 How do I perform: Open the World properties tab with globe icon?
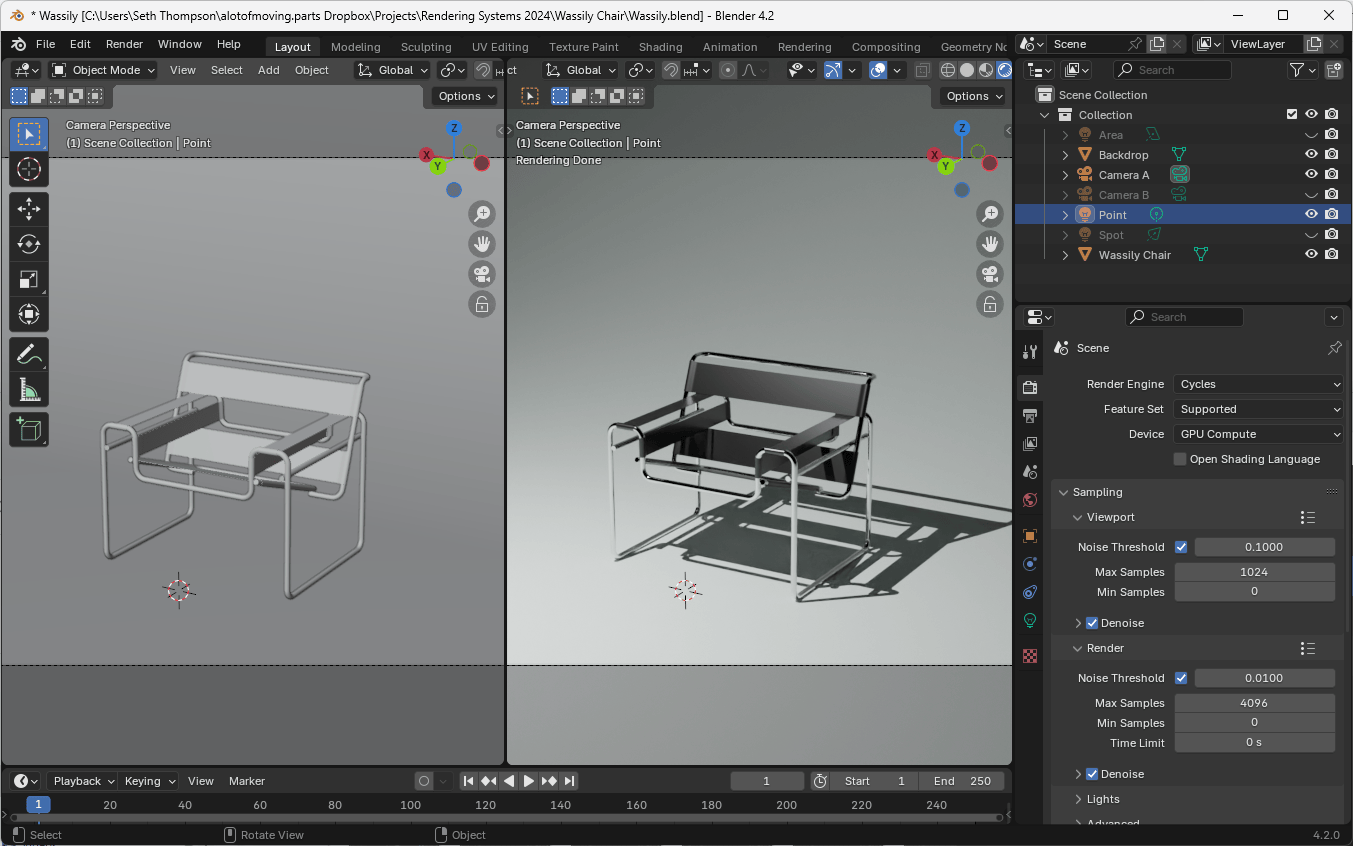1030,500
